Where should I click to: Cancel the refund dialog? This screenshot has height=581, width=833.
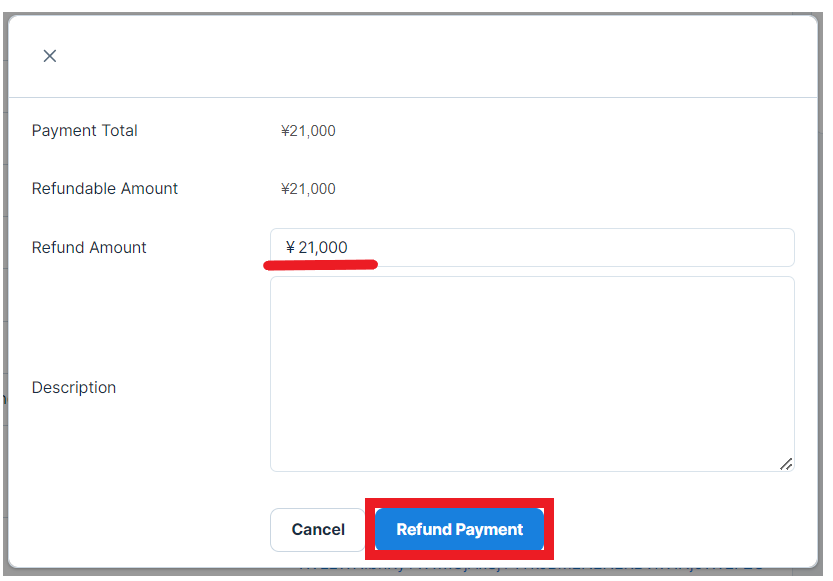[x=318, y=530]
